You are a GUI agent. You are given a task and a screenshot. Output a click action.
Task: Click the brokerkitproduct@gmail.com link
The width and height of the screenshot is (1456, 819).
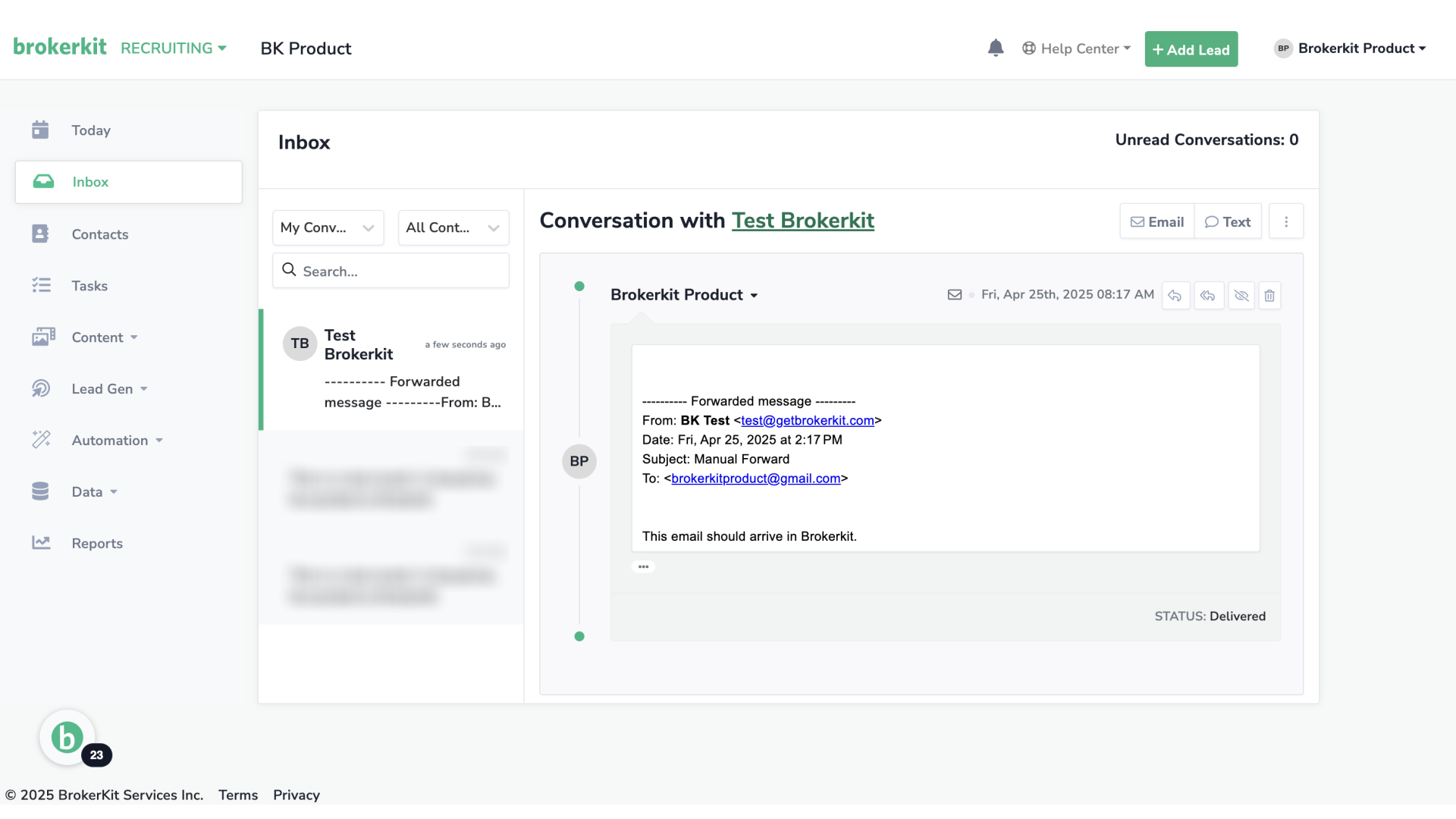coord(756,479)
